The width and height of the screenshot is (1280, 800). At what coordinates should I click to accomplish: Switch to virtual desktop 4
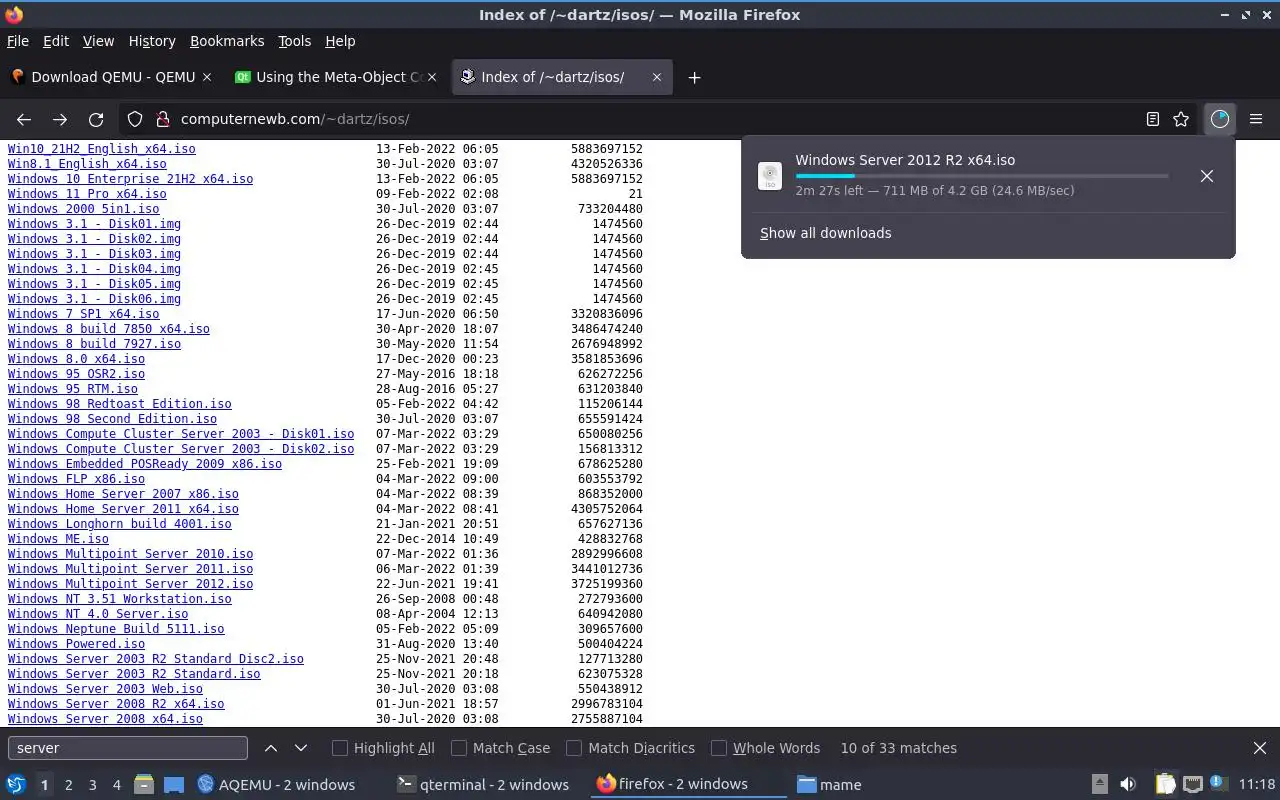pos(116,785)
